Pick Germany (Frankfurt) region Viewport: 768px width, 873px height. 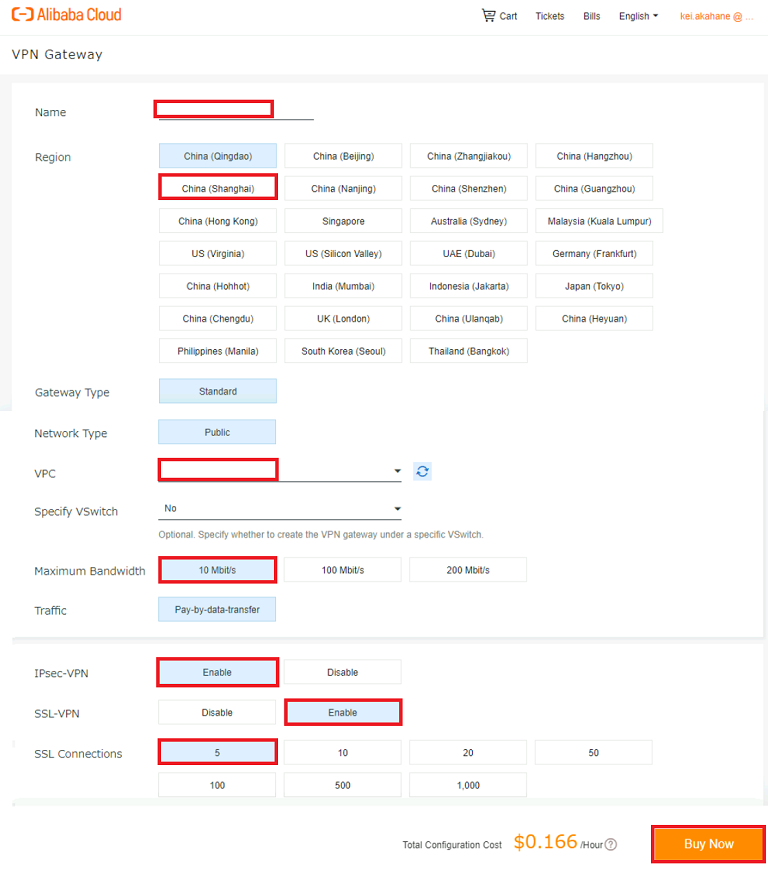click(x=594, y=253)
